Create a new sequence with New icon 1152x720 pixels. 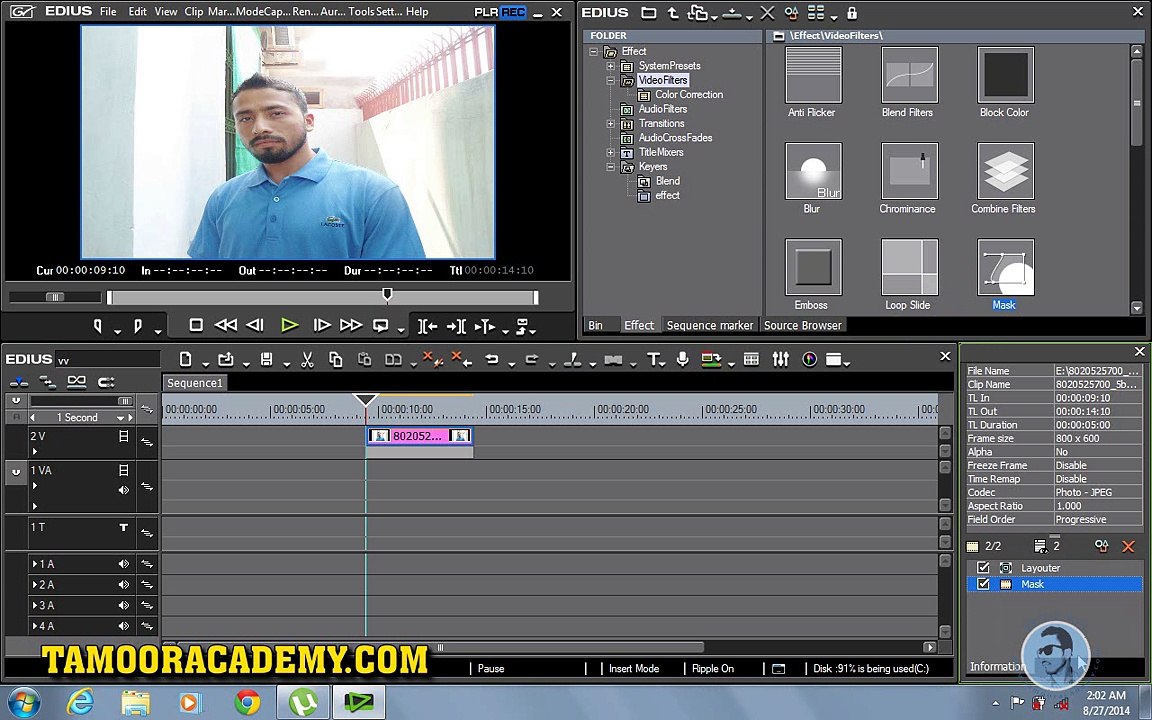pos(186,359)
